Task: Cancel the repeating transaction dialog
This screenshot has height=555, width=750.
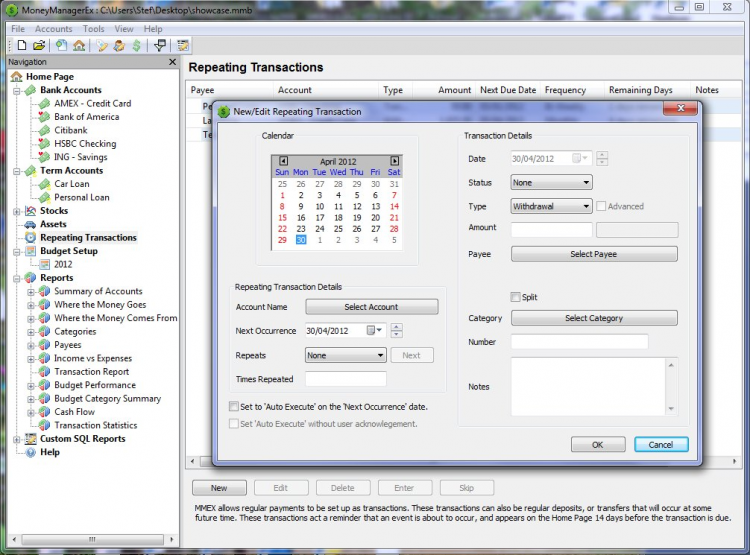Action: [661, 444]
